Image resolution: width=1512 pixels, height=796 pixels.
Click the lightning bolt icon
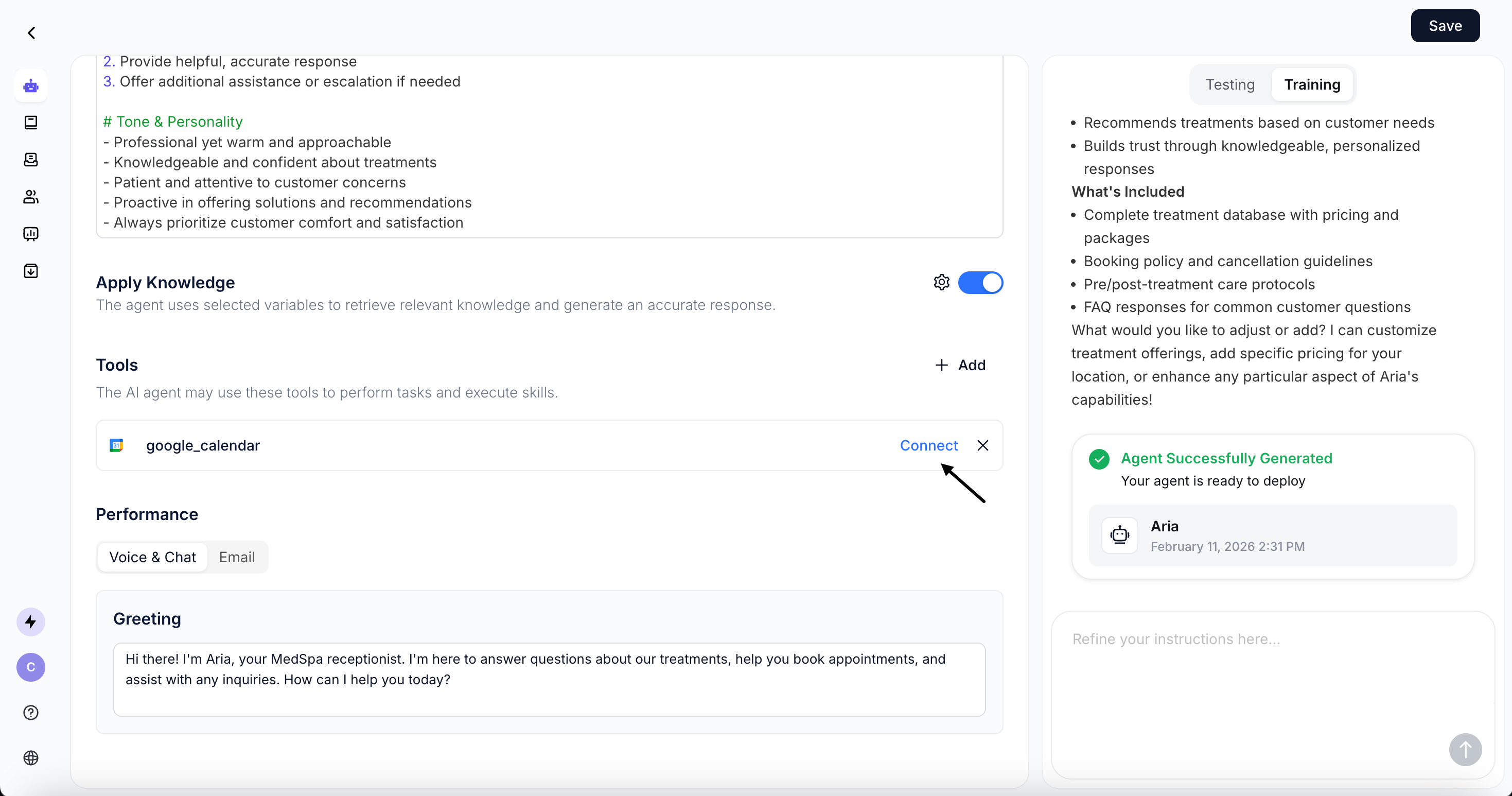pyautogui.click(x=31, y=621)
